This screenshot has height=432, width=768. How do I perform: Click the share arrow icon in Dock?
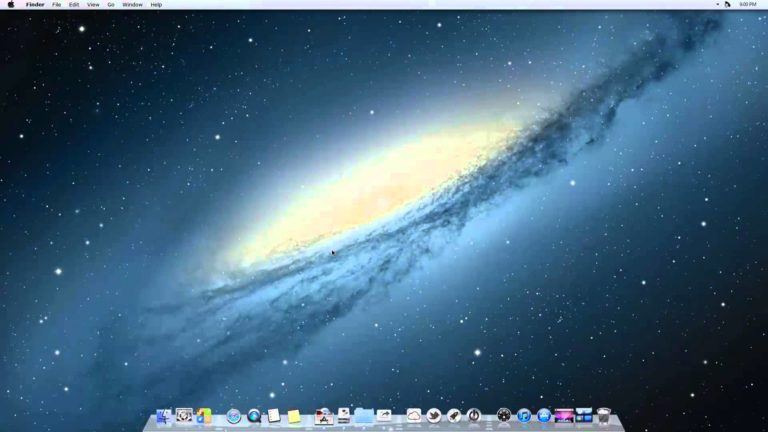point(384,416)
